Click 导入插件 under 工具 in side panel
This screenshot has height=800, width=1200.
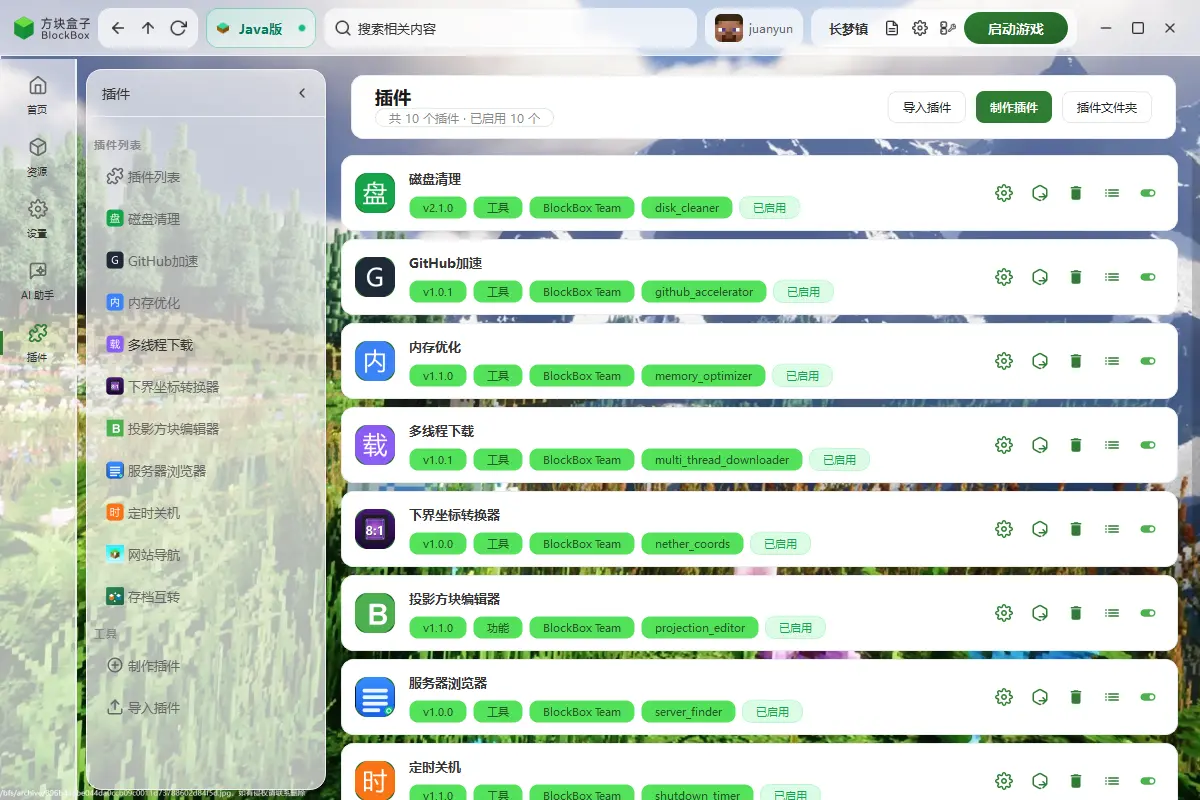(x=206, y=708)
